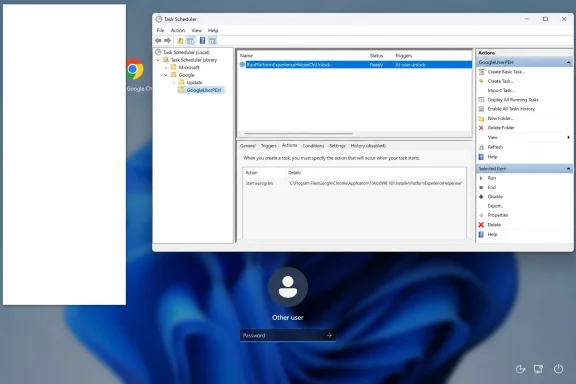Switch to the History (disabled) tab

pyautogui.click(x=368, y=146)
